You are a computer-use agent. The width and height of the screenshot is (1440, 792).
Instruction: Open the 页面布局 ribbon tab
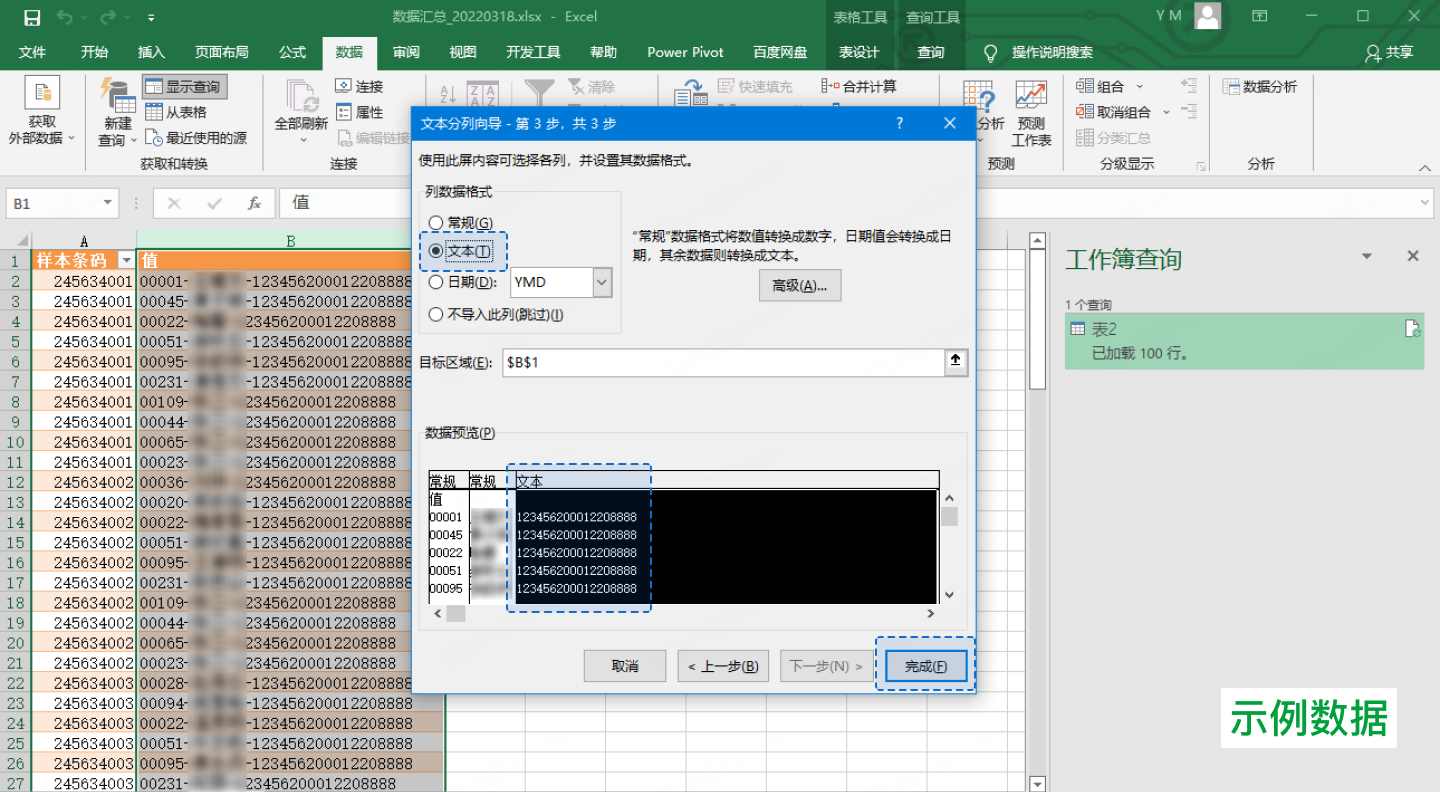click(x=222, y=52)
